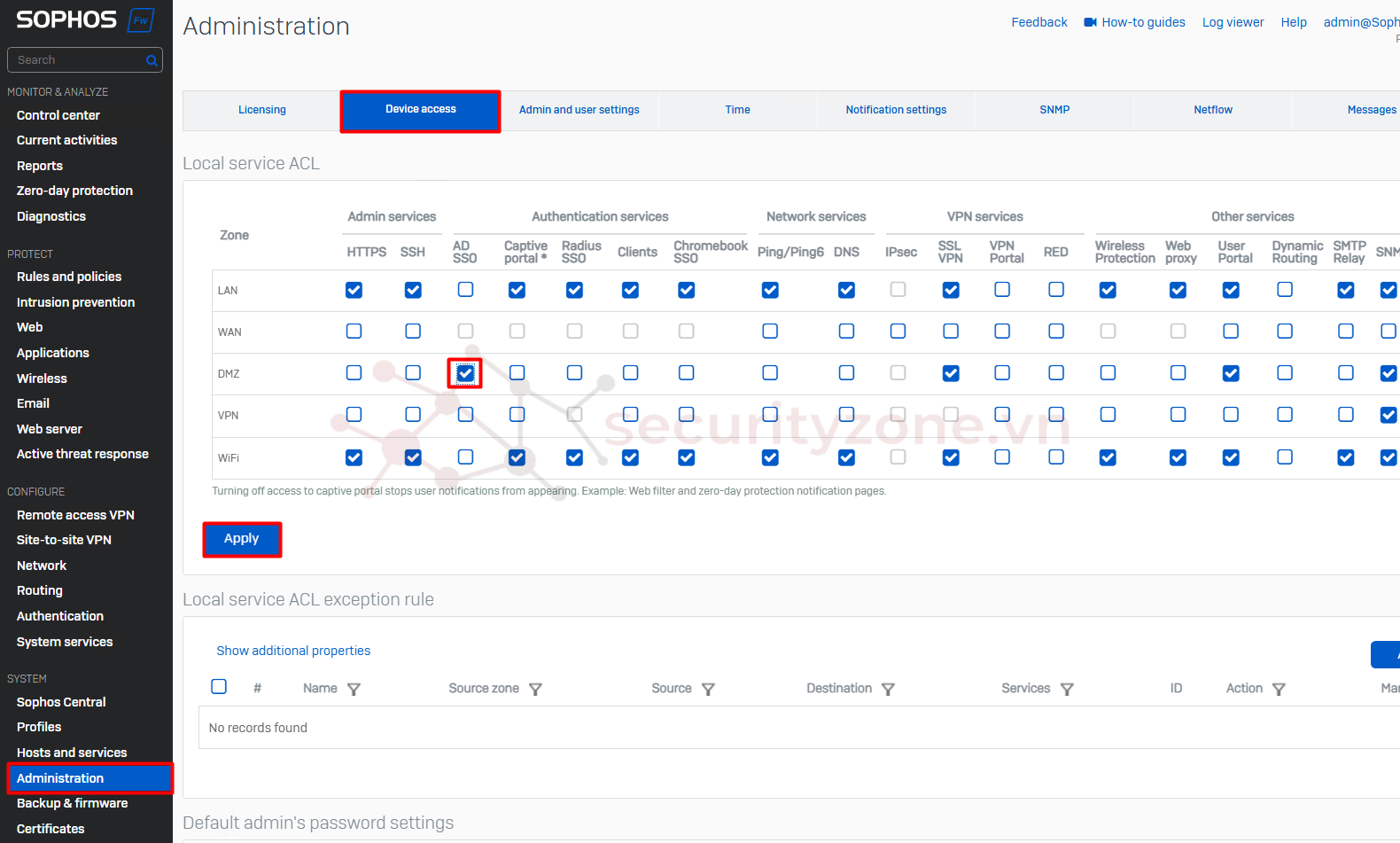Toggle Captive portal checkbox for WiFi zone

coord(517,457)
